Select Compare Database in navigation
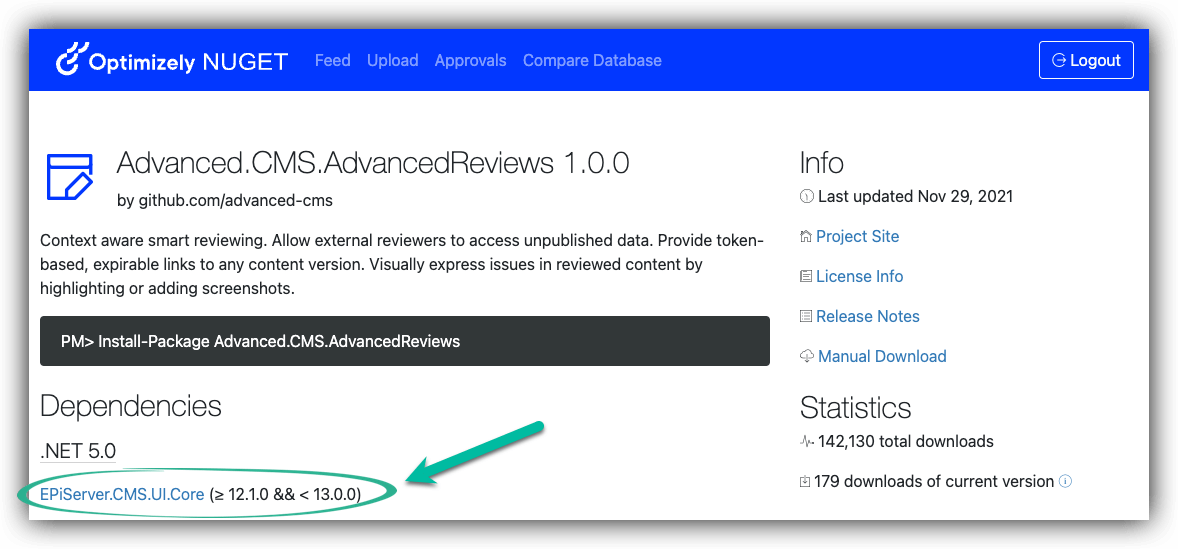Viewport: 1178px width, 549px height. point(592,61)
